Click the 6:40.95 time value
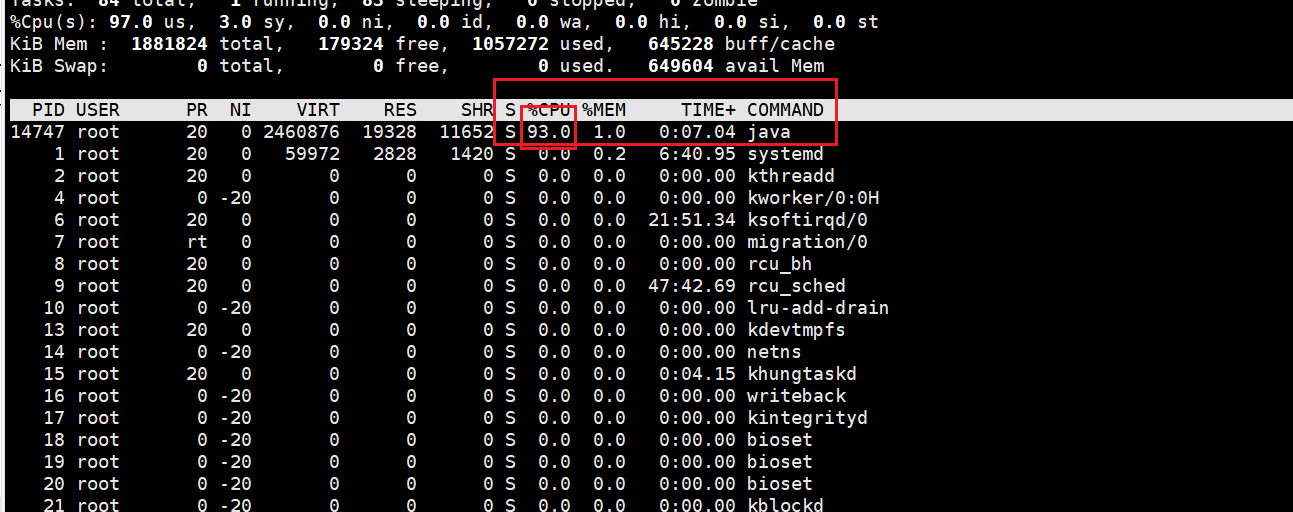 click(x=697, y=154)
